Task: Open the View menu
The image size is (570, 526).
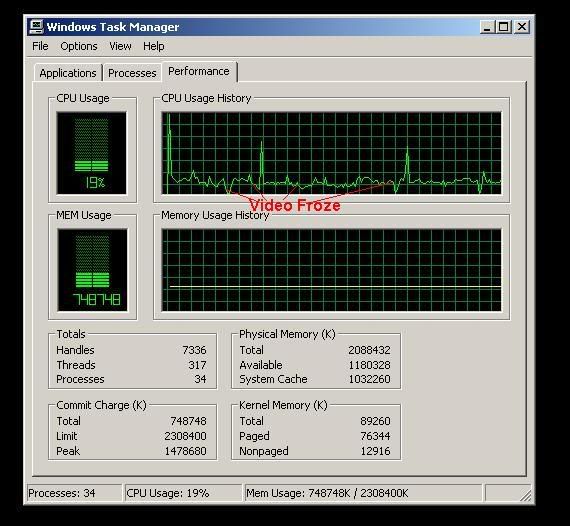Action: (x=120, y=46)
